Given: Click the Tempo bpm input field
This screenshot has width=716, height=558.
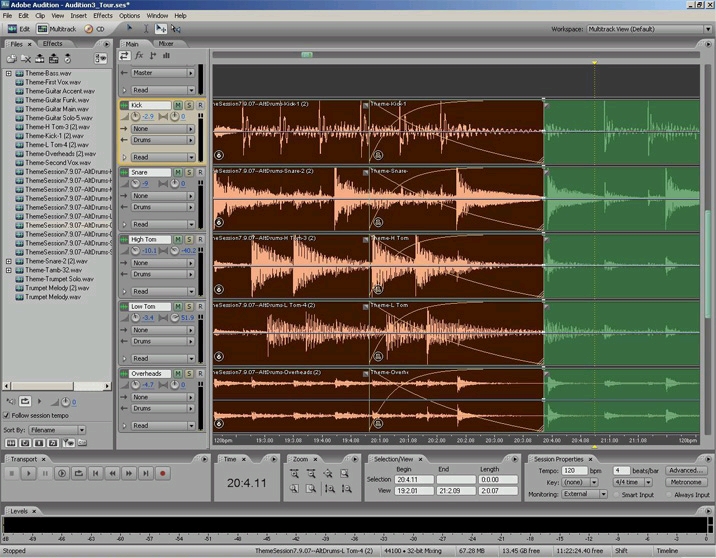Looking at the screenshot, I should pyautogui.click(x=574, y=470).
